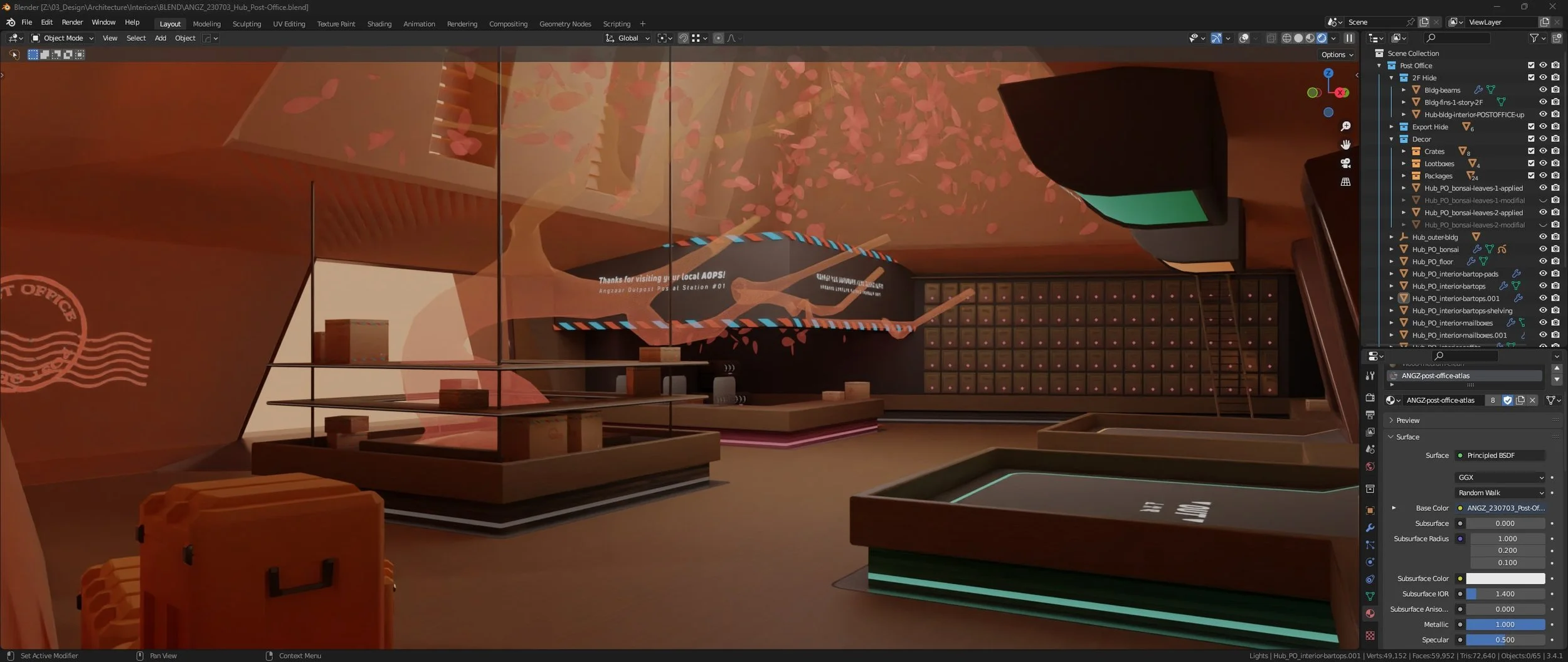
Task: Switch to the Shading workspace tab
Action: [379, 24]
